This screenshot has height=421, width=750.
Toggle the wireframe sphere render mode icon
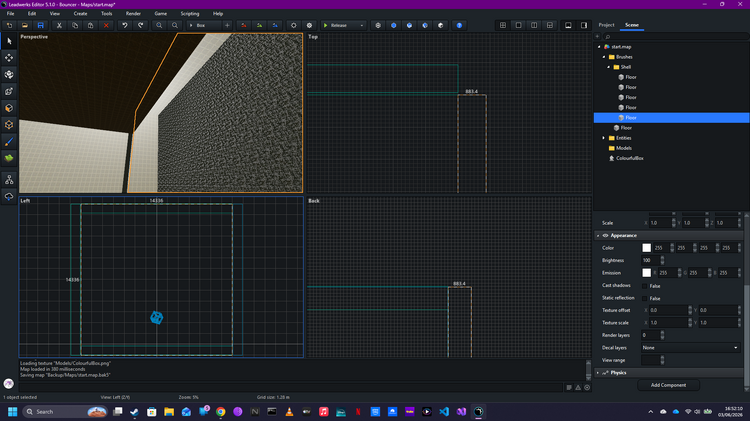coord(378,25)
